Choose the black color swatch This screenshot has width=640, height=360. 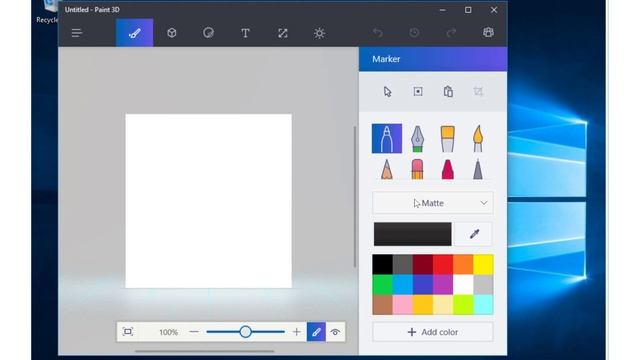coord(382,264)
